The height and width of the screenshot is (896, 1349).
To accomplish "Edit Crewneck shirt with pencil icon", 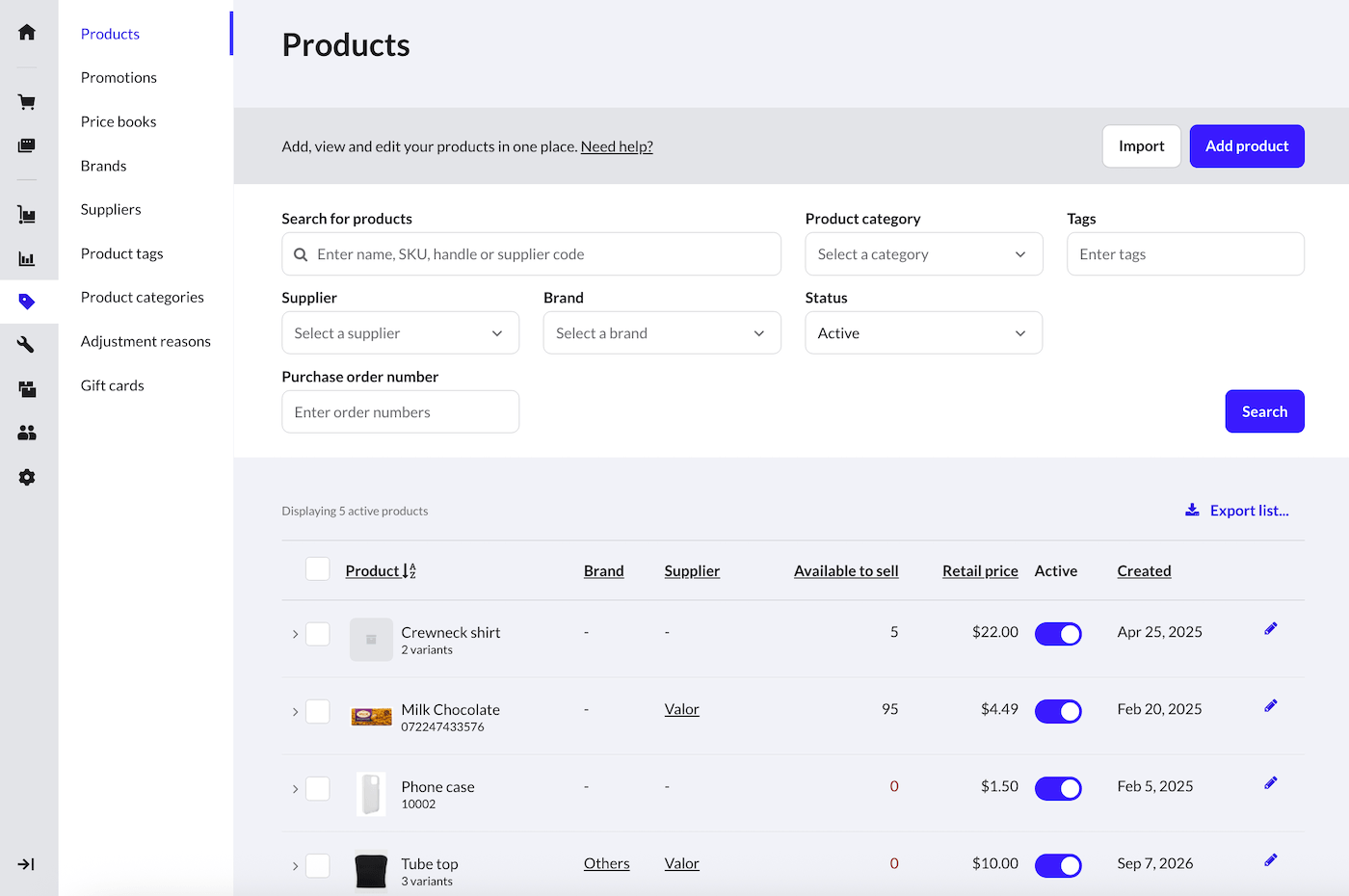I will pos(1271,629).
